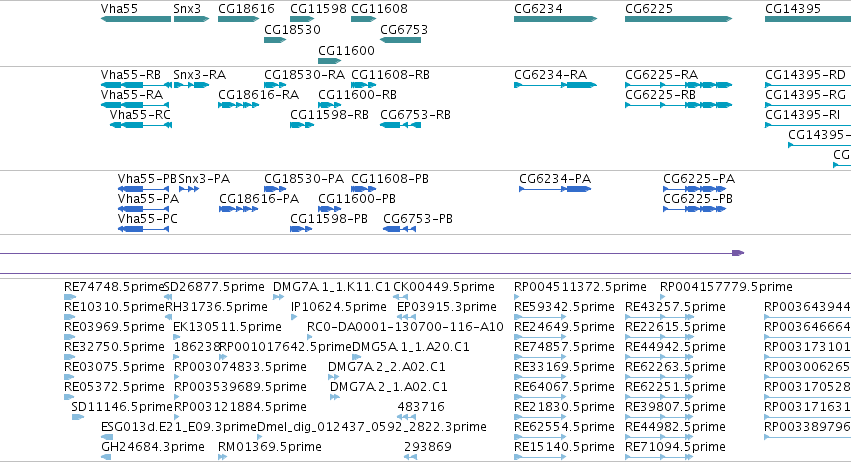Click the CG6225 gene label

(649, 9)
